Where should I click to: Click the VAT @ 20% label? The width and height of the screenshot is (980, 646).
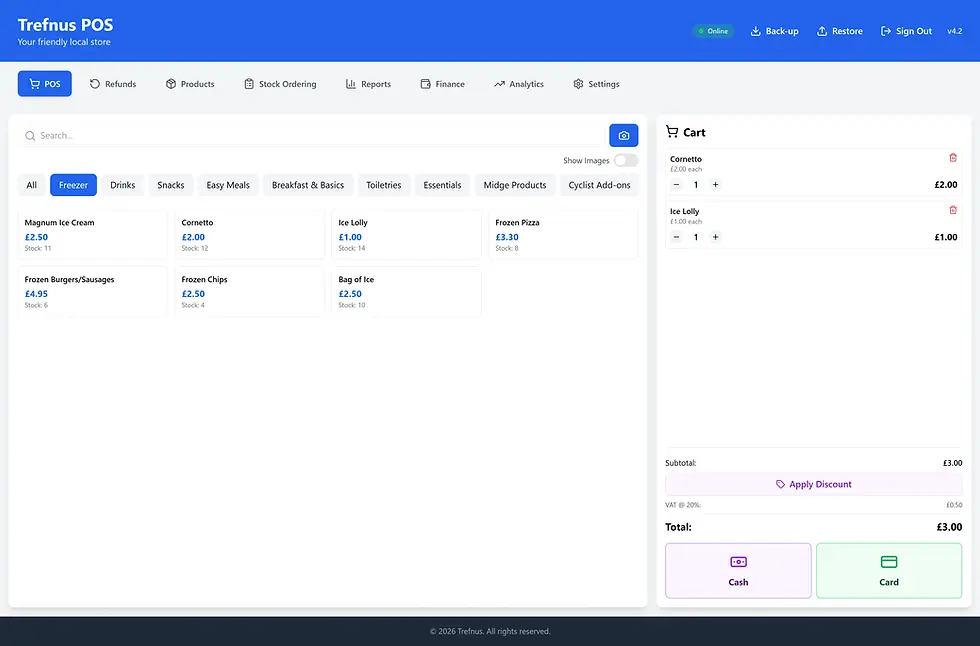(683, 505)
